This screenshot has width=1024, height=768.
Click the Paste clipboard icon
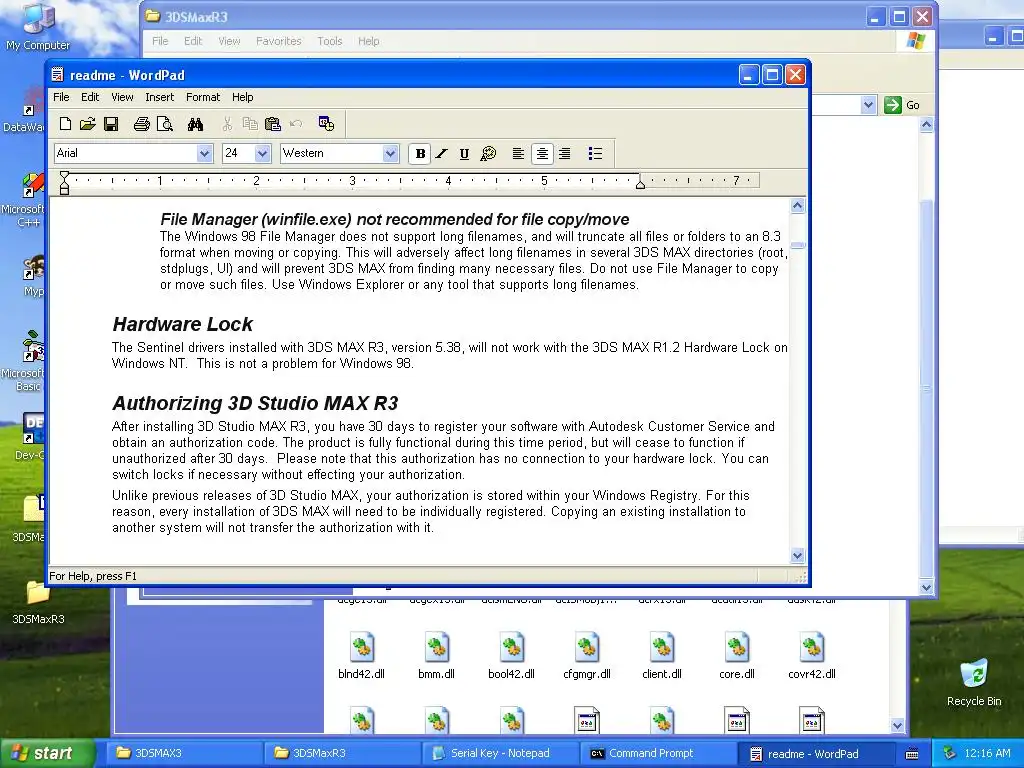(272, 123)
